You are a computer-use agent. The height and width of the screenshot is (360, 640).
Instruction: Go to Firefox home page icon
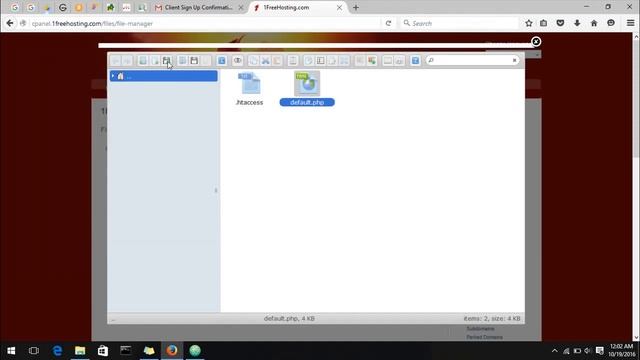(594, 23)
